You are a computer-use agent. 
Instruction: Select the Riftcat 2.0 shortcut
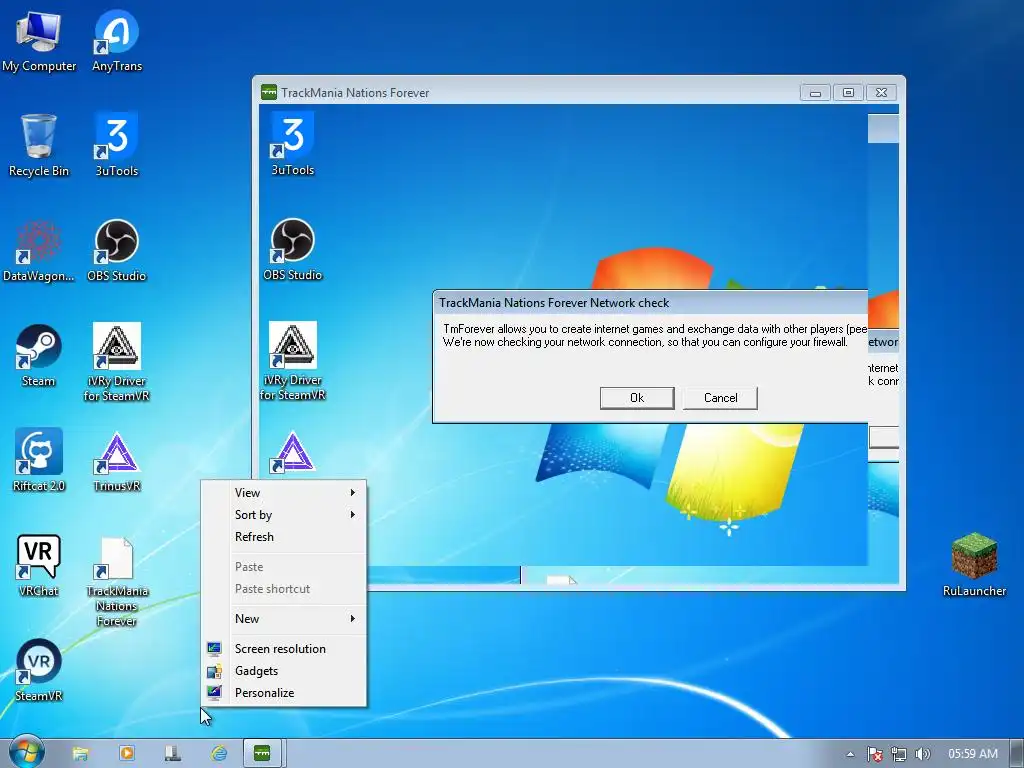pos(39,460)
